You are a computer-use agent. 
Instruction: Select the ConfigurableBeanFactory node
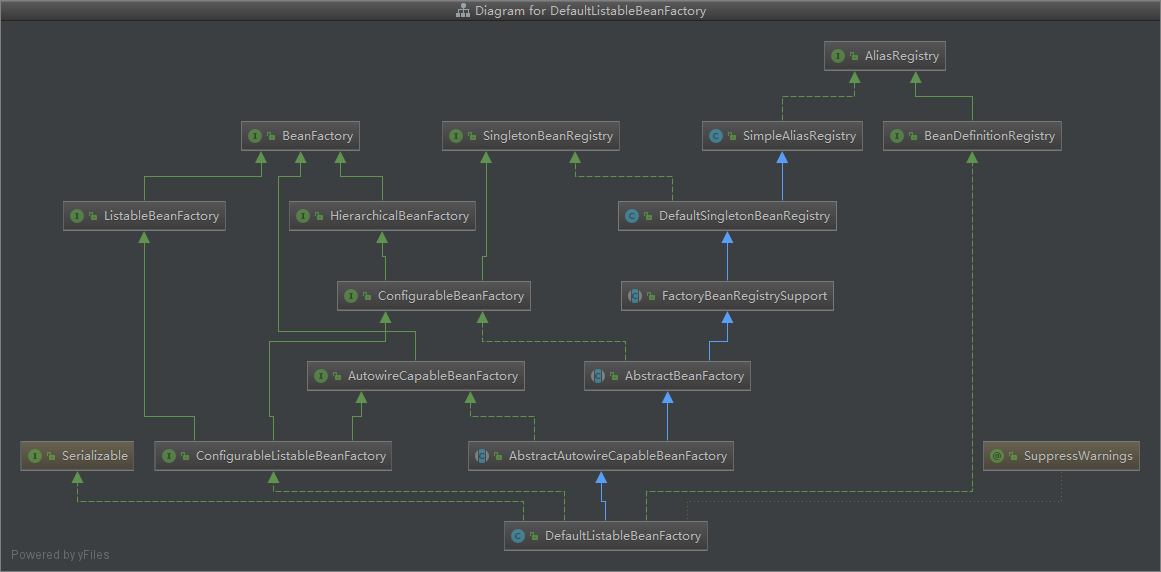point(433,296)
